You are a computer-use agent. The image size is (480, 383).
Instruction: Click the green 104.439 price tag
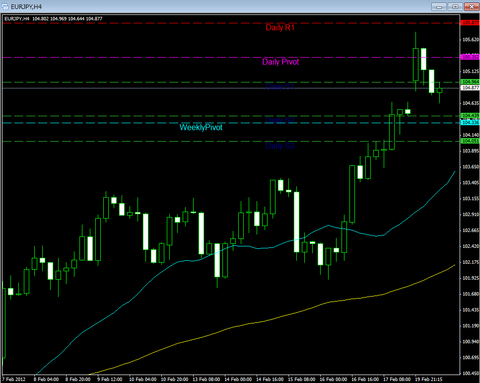pos(470,116)
